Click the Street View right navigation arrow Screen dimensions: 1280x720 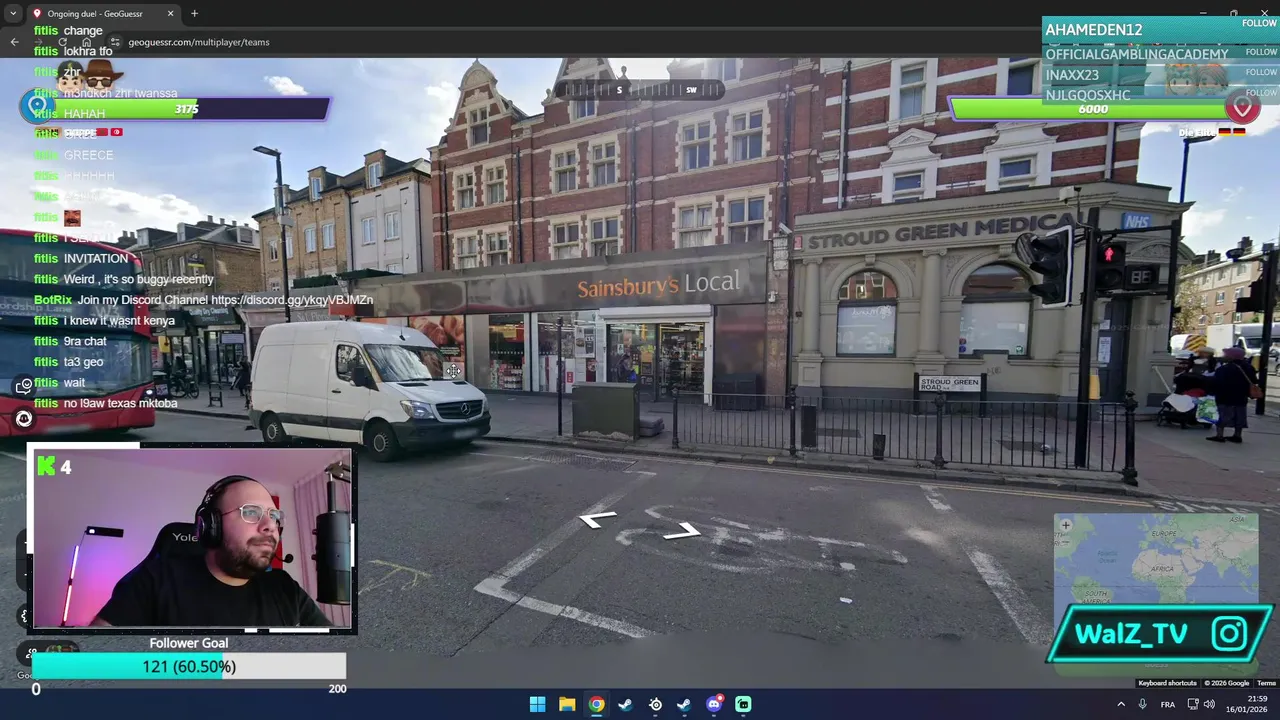pos(681,530)
